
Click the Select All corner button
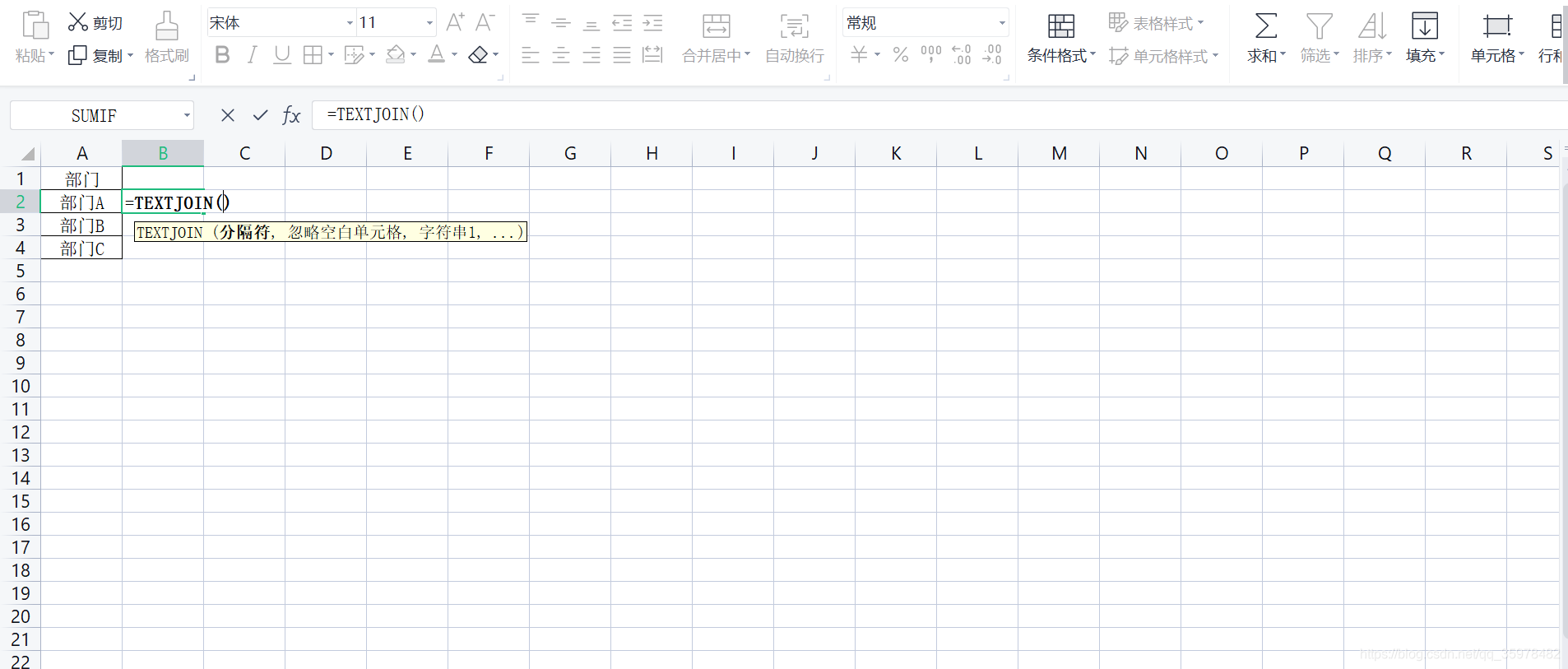(28, 154)
